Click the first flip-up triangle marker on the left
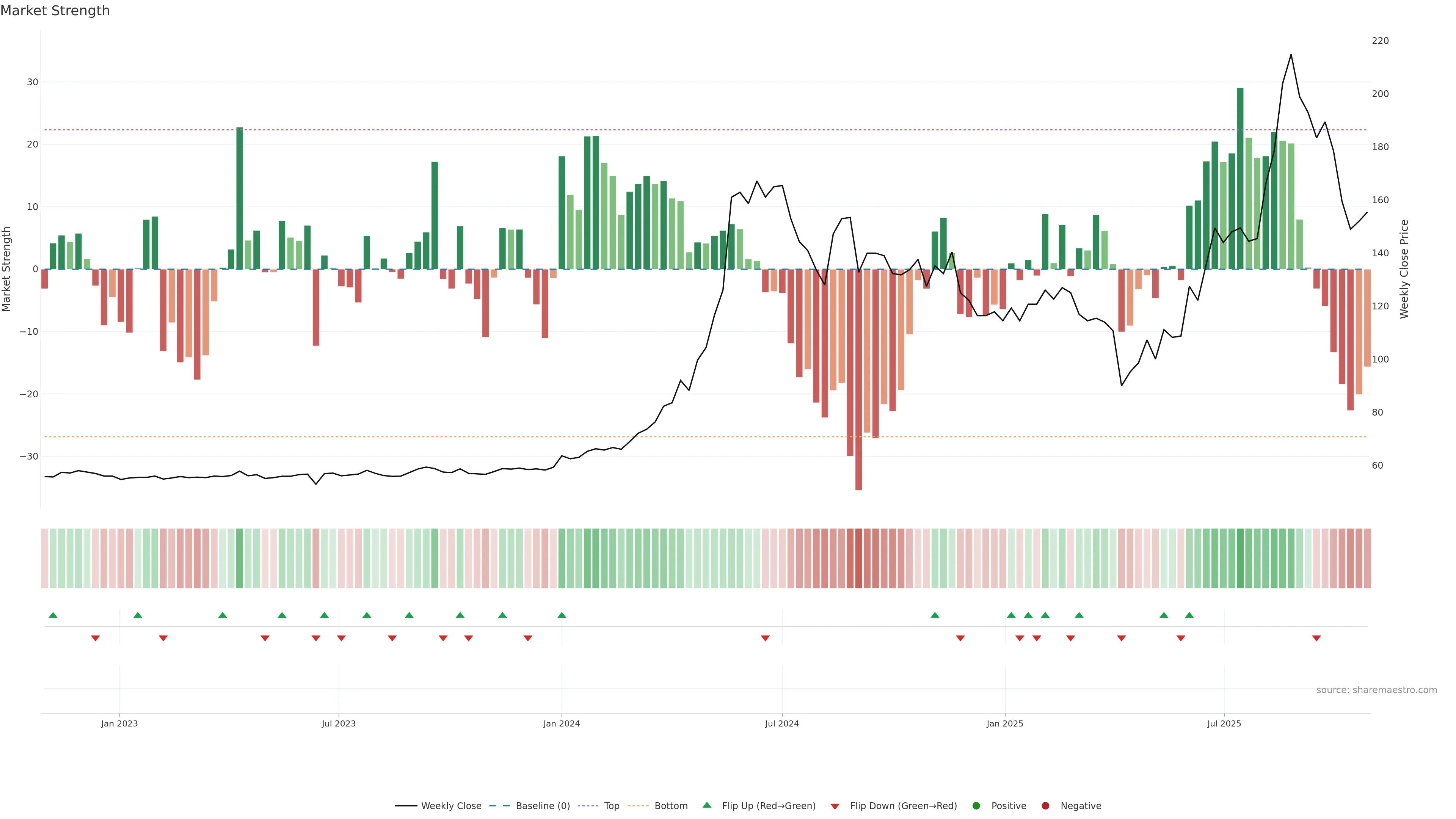This screenshot has height=819, width=1456. (x=53, y=615)
